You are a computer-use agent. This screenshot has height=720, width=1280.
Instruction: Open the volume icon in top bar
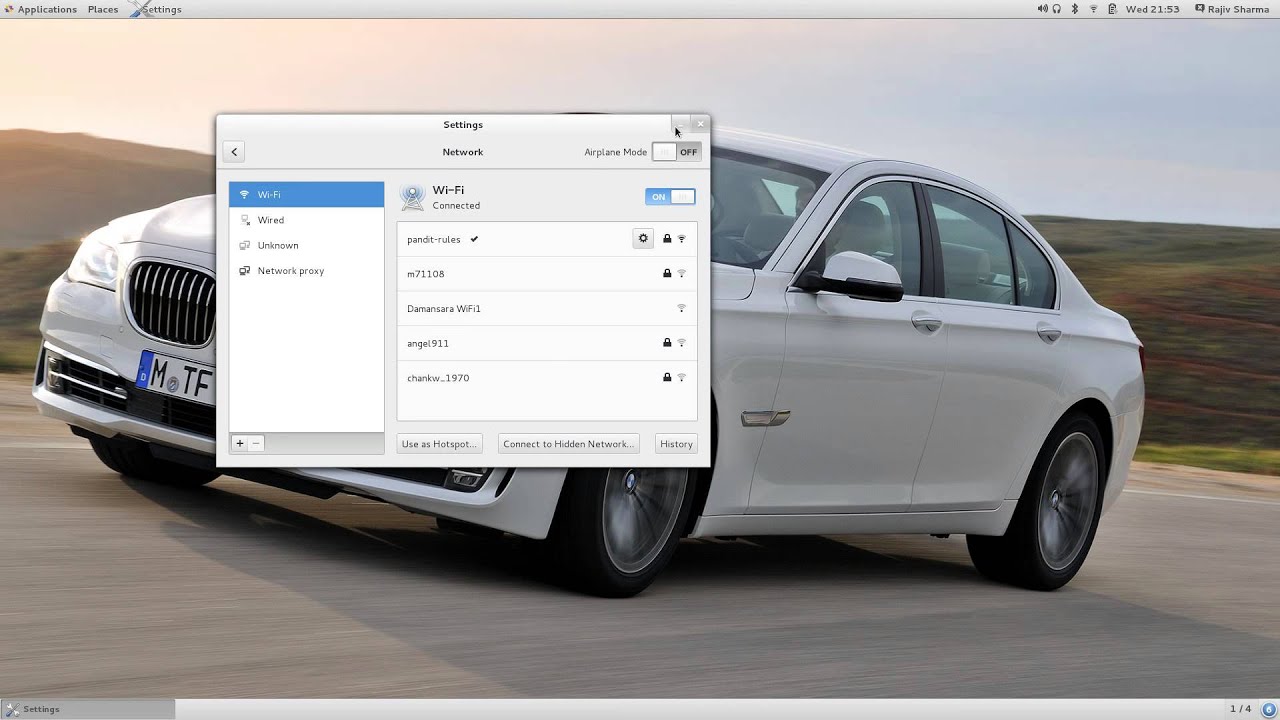coord(1042,9)
